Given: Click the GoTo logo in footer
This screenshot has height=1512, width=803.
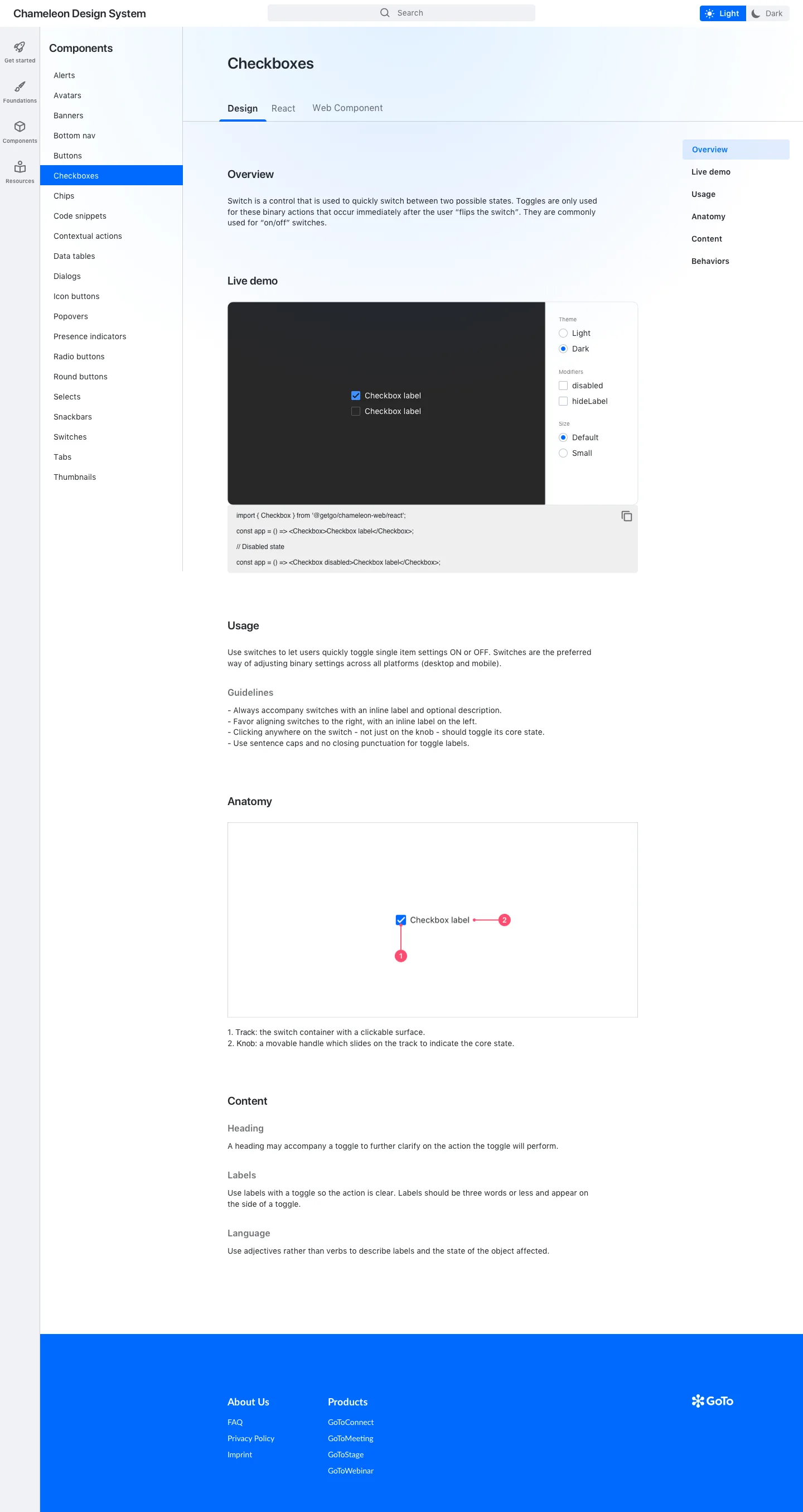Looking at the screenshot, I should point(712,1401).
